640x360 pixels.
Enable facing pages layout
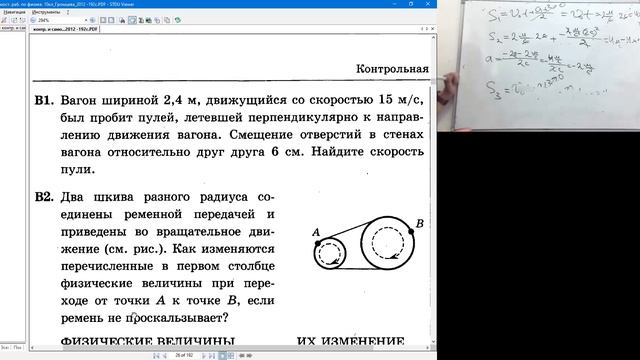pos(231,356)
